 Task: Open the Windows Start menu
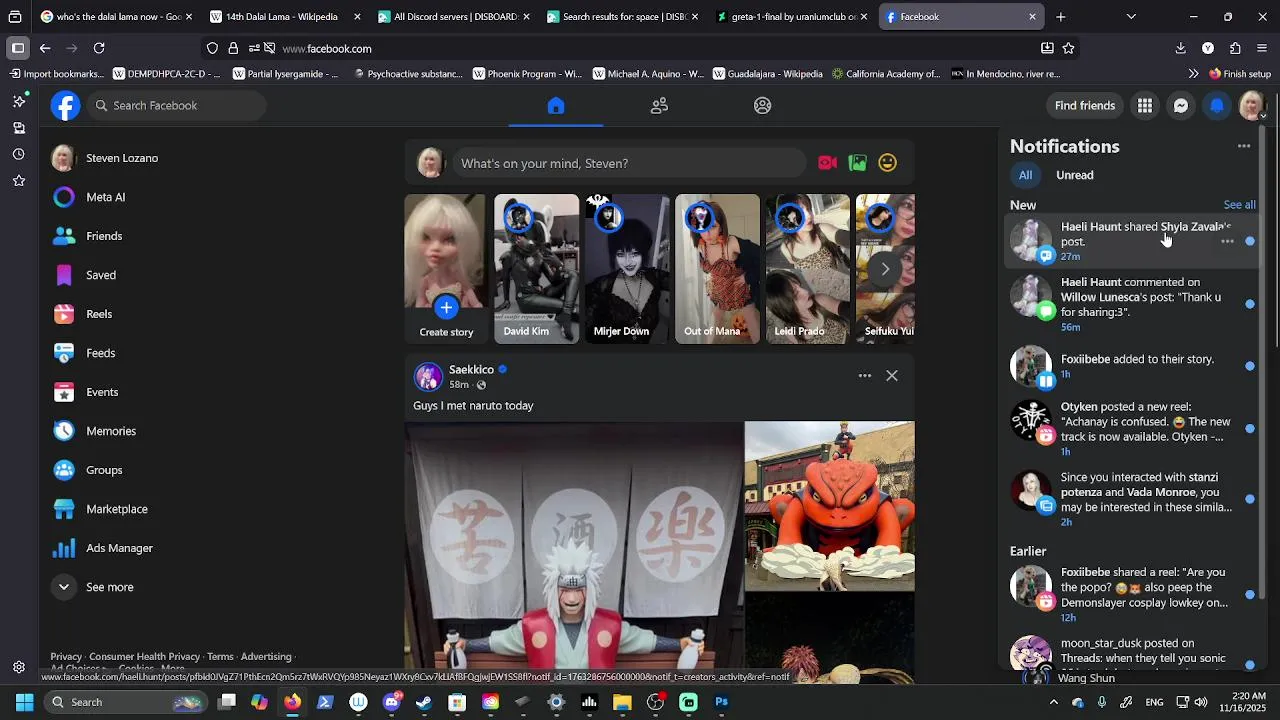coord(24,702)
